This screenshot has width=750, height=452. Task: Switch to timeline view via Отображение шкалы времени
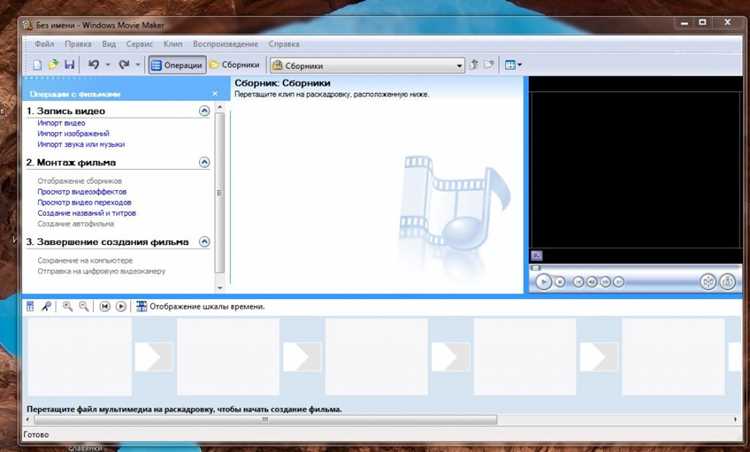coord(200,307)
